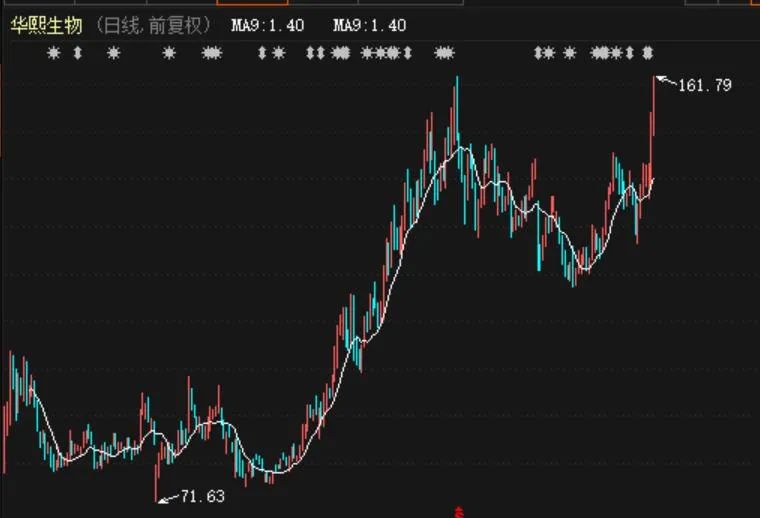Click the first MA9:1.40 indicator label
The image size is (760, 518).
(x=267, y=25)
